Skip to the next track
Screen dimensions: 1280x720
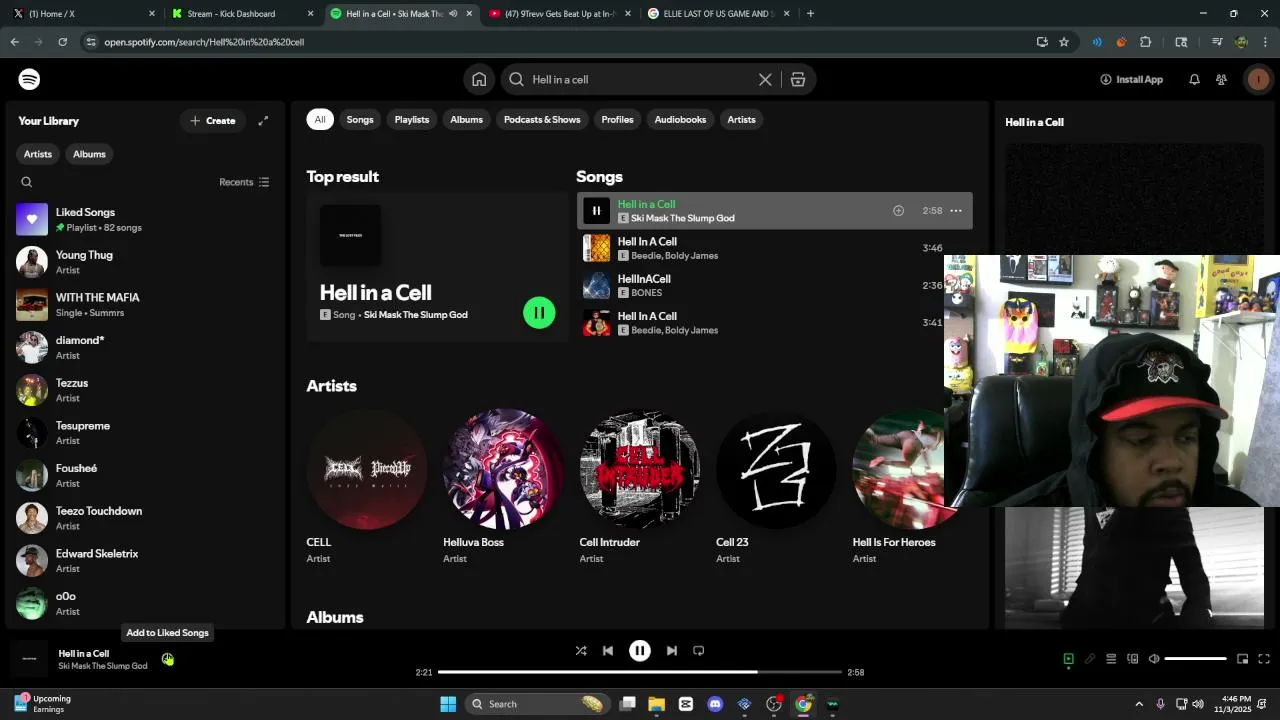(672, 651)
